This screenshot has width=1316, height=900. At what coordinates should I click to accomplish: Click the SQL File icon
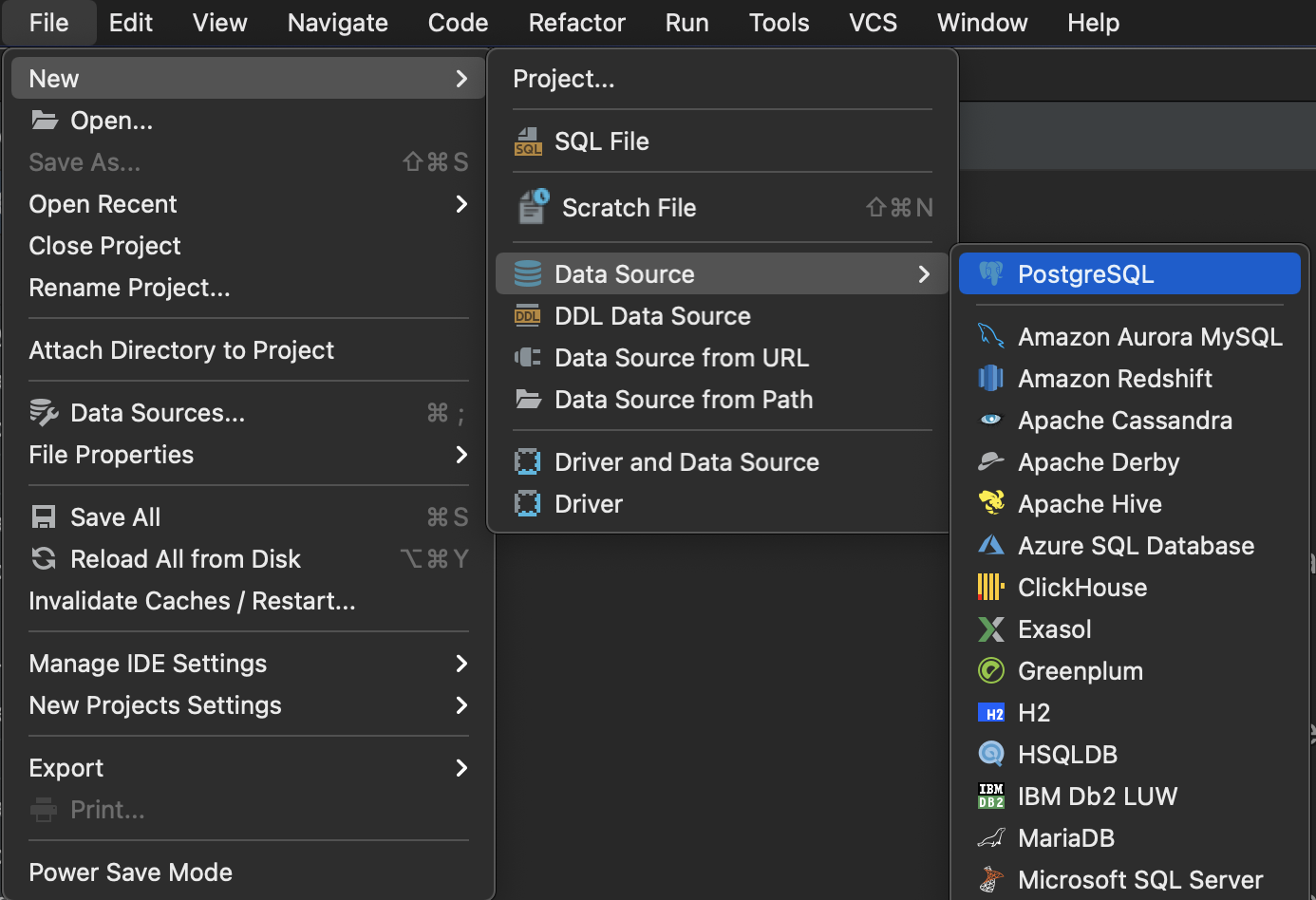click(528, 141)
